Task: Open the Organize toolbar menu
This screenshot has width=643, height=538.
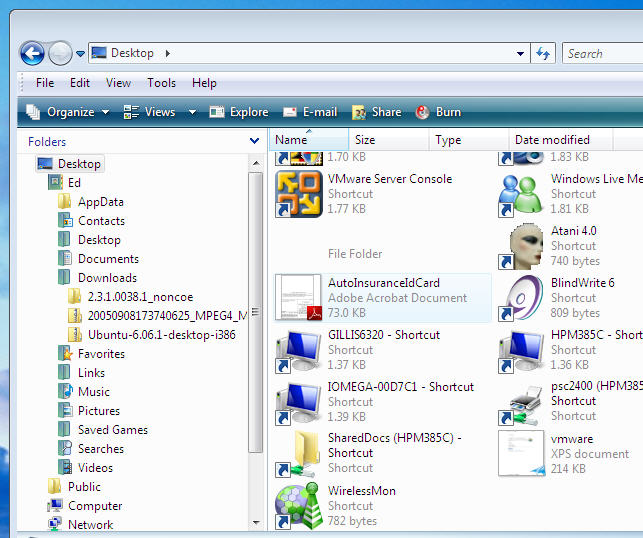Action: [68, 112]
